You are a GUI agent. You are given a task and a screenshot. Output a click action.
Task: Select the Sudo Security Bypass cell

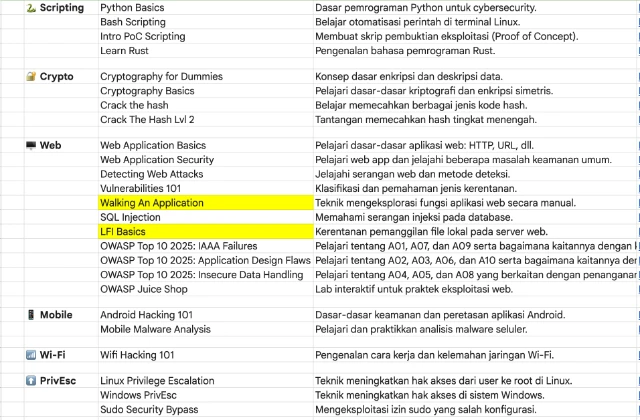(x=206, y=409)
